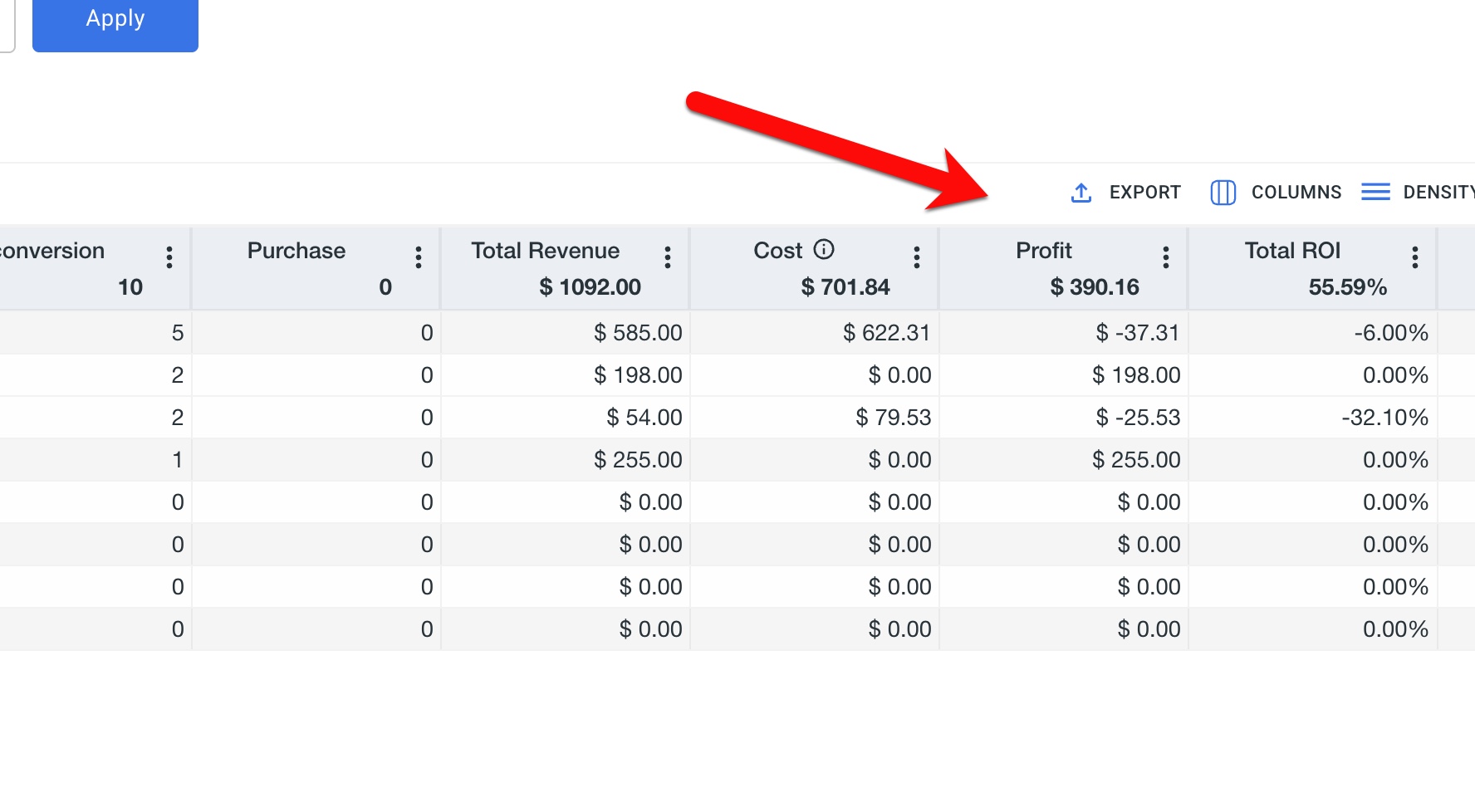Screen dimensions: 1475x812
Task: Click the blue Apply button
Action: 115,21
